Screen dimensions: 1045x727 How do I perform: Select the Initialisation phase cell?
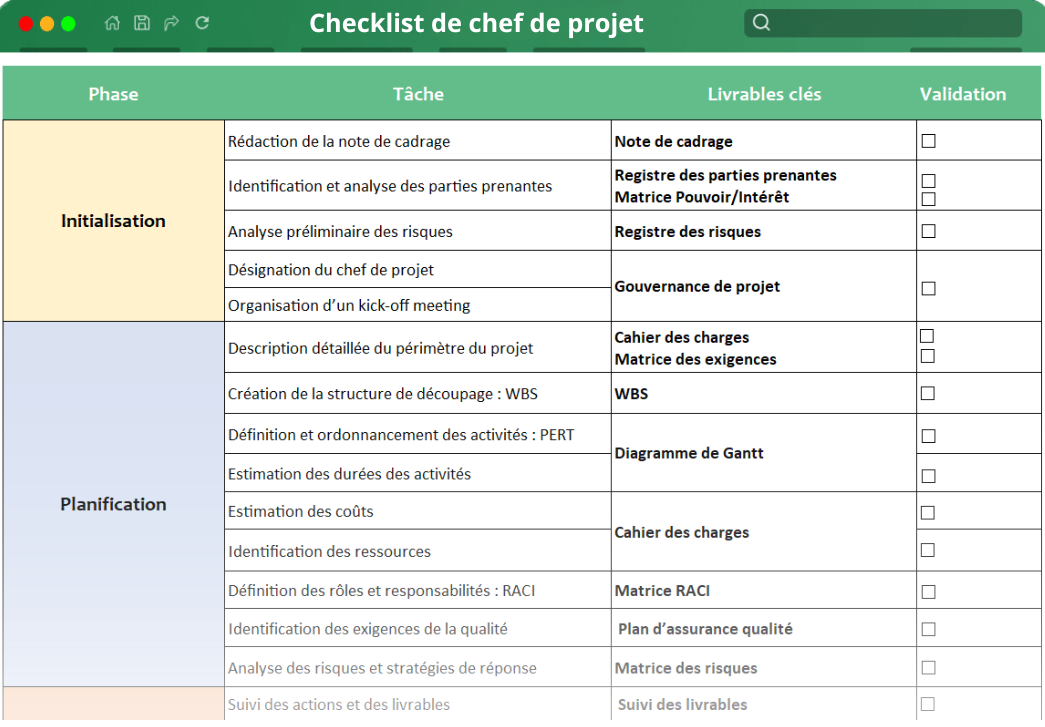coord(113,221)
